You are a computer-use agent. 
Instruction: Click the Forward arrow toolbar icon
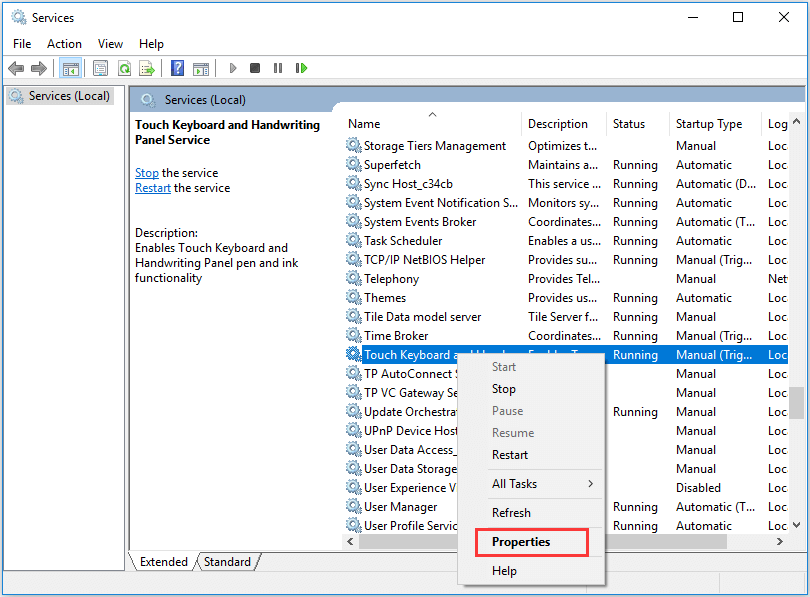[x=39, y=68]
